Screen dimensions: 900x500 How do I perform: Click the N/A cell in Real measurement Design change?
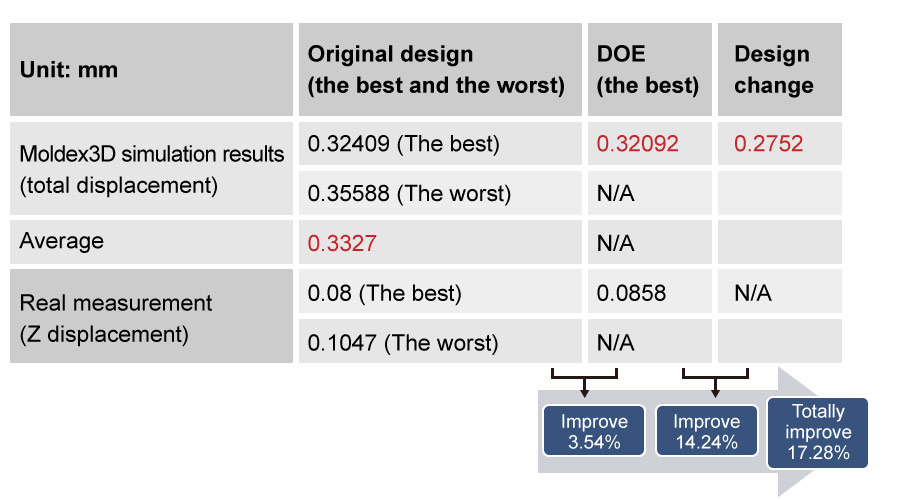point(779,292)
